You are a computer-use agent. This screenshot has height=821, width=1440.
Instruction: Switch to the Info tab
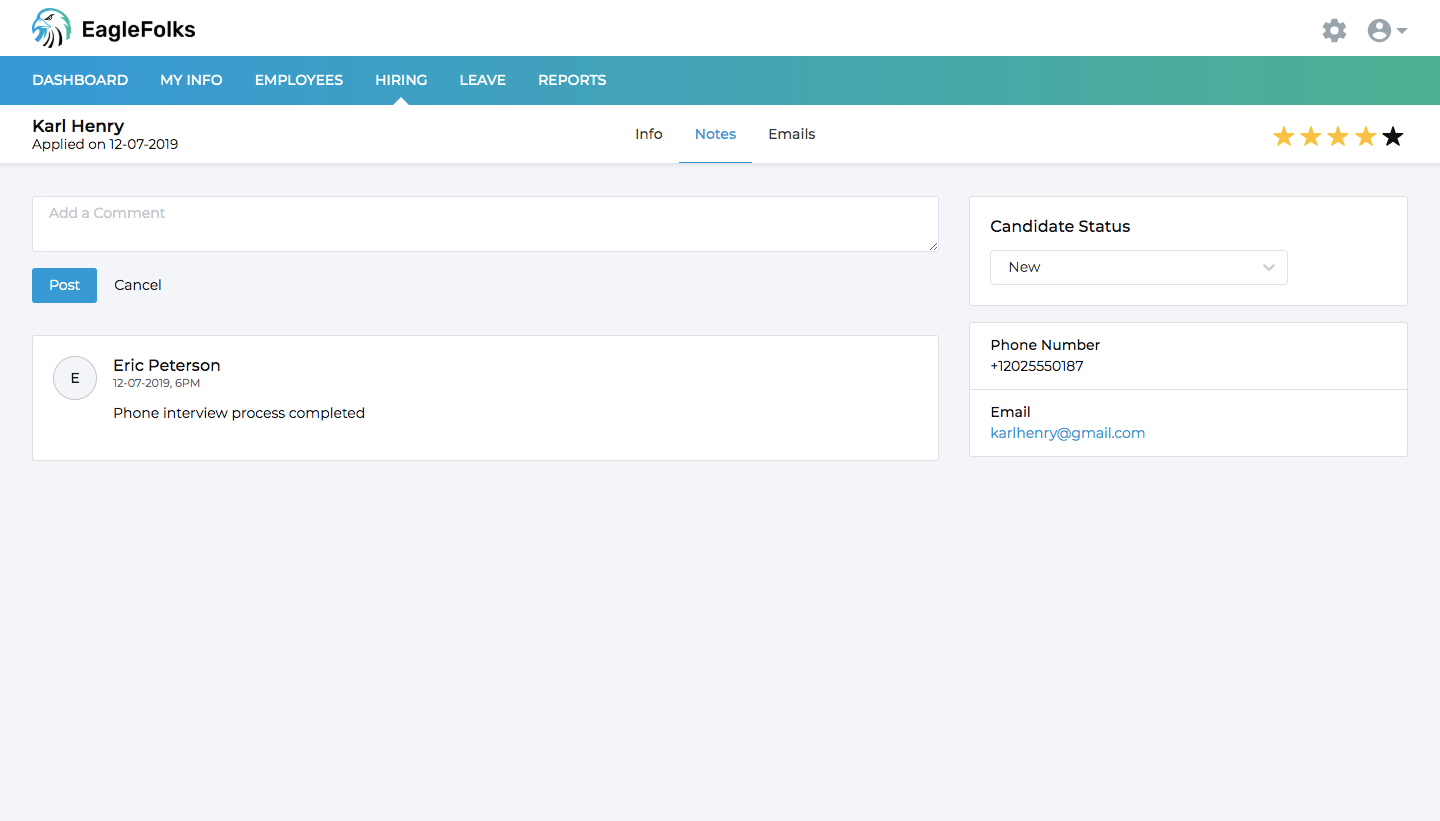649,134
